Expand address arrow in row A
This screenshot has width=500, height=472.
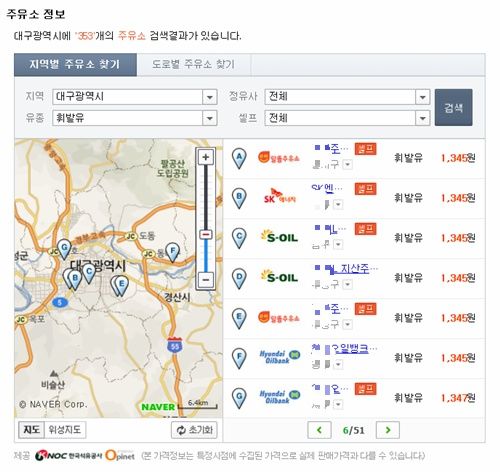[x=348, y=164]
